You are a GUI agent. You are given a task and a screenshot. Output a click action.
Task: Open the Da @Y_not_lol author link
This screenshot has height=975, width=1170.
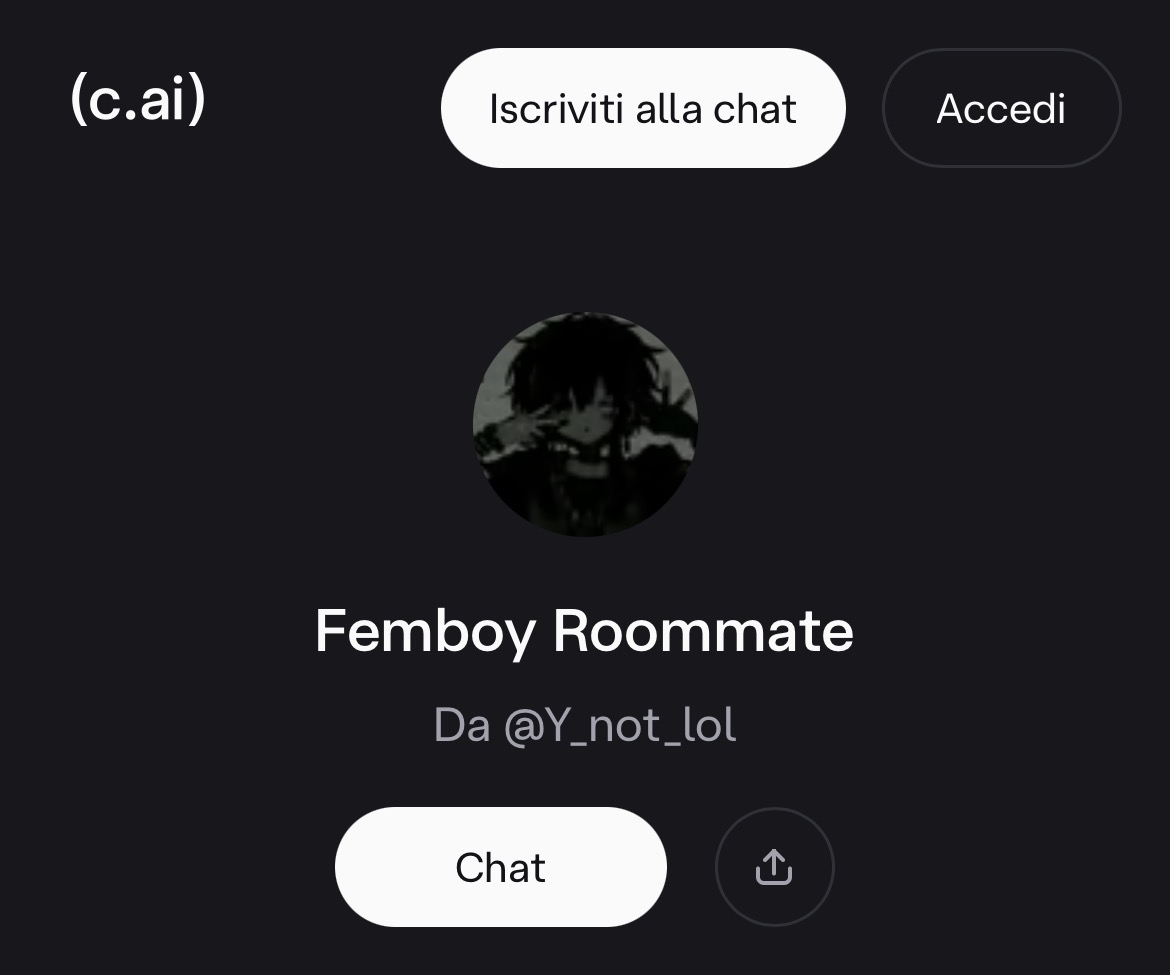tap(585, 725)
